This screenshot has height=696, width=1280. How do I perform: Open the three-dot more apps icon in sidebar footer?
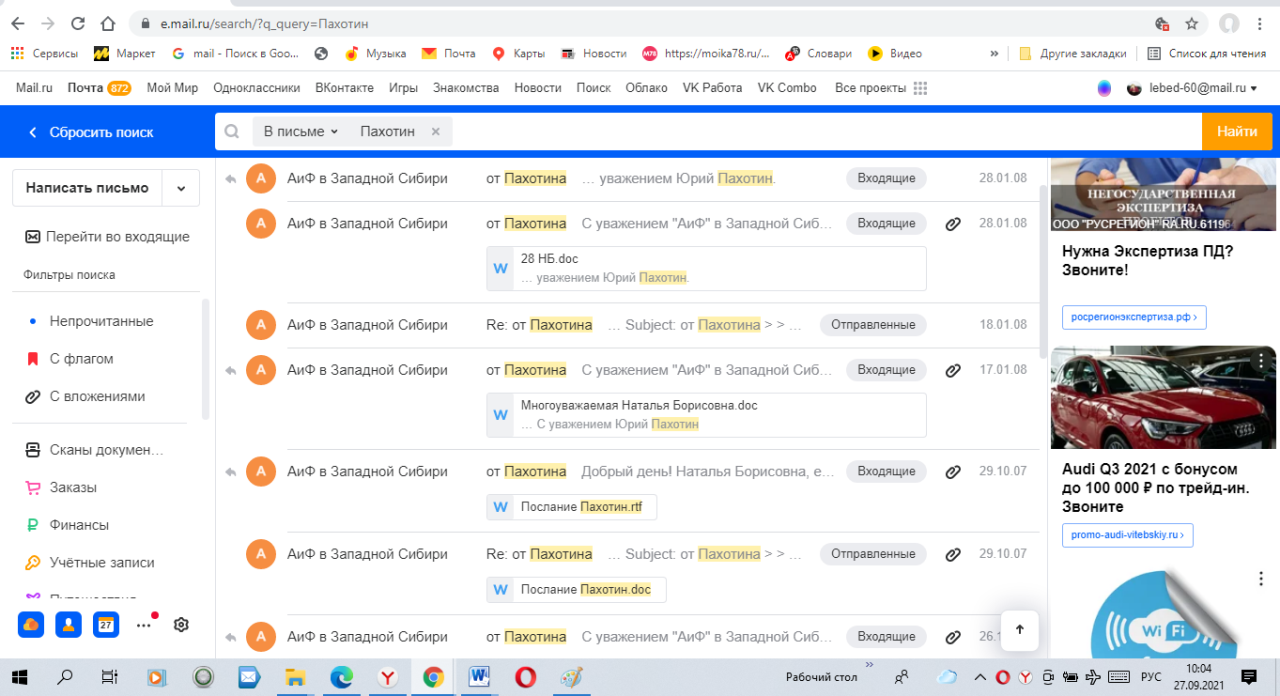pos(144,624)
